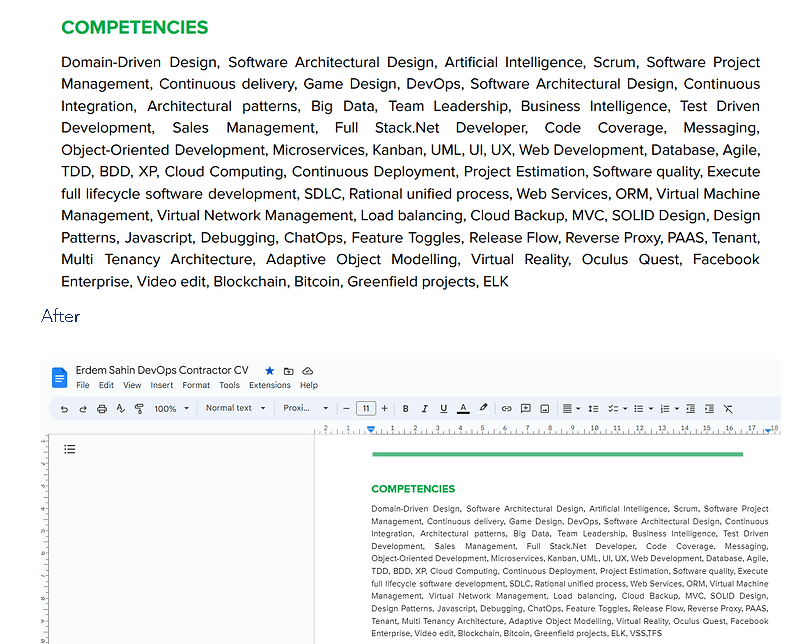The width and height of the screenshot is (801, 644).
Task: Toggle bold formatting
Action: coord(406,409)
